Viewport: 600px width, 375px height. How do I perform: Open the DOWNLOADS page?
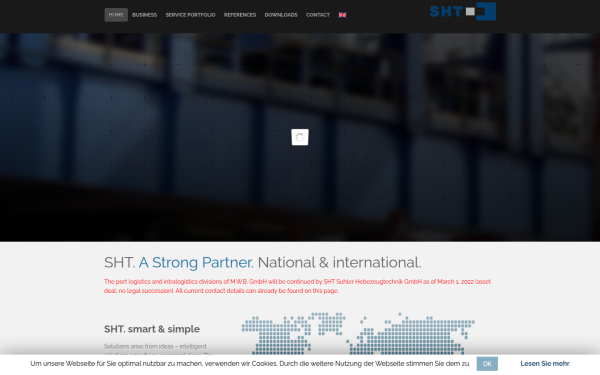281,15
